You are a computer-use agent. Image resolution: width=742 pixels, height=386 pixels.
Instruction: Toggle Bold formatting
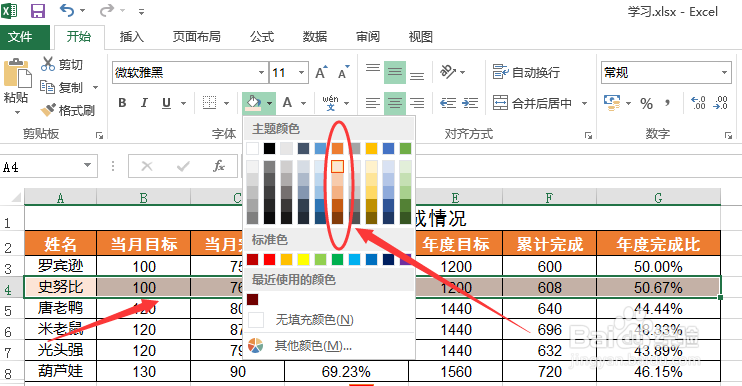pos(122,103)
